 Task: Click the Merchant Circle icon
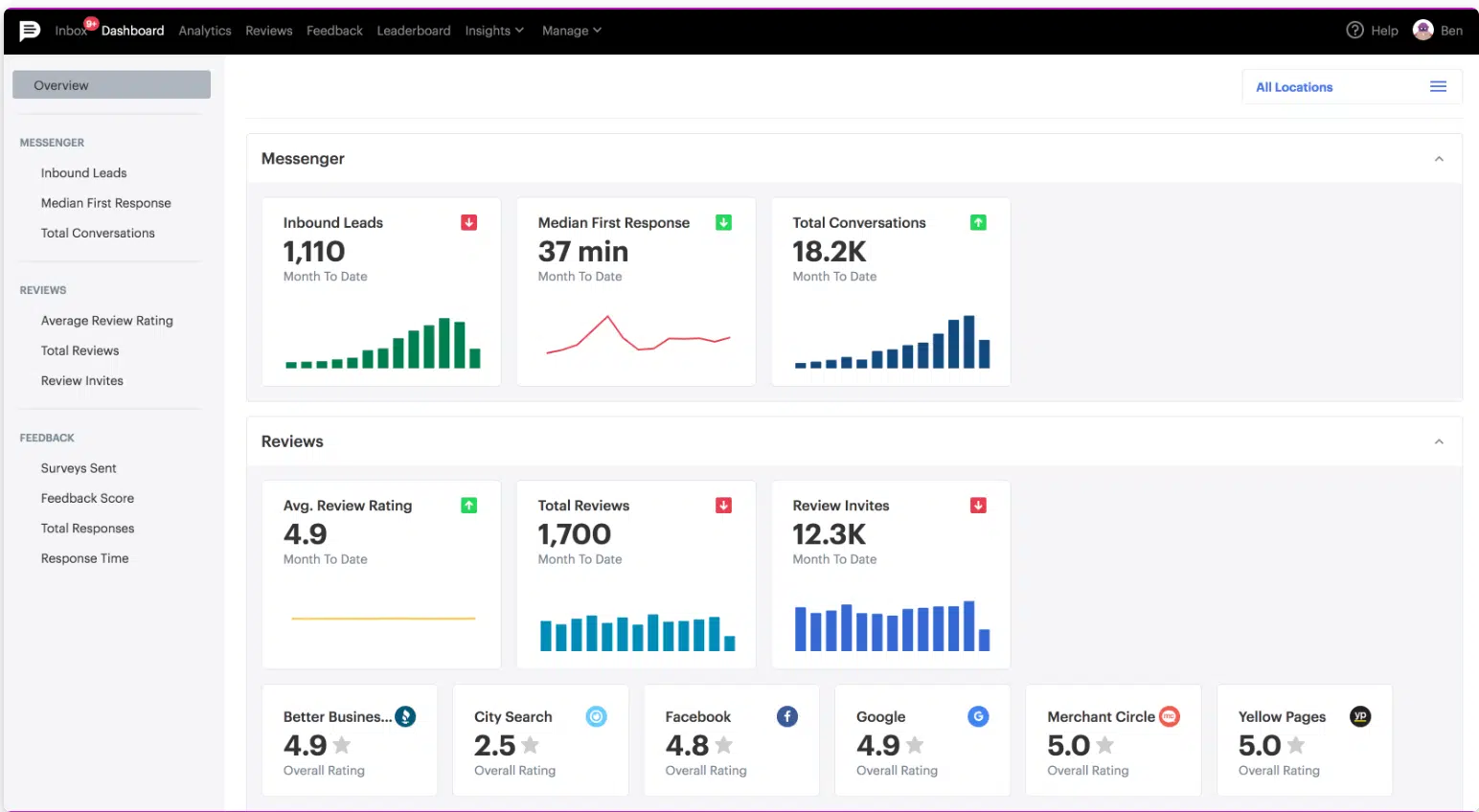1171,715
